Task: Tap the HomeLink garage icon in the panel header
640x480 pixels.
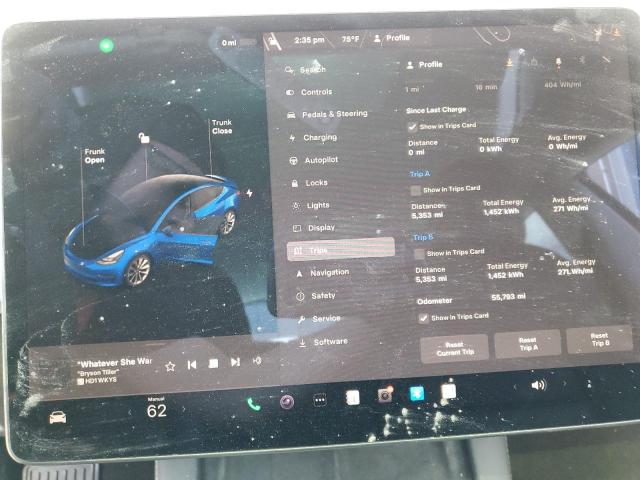Action: [534, 62]
